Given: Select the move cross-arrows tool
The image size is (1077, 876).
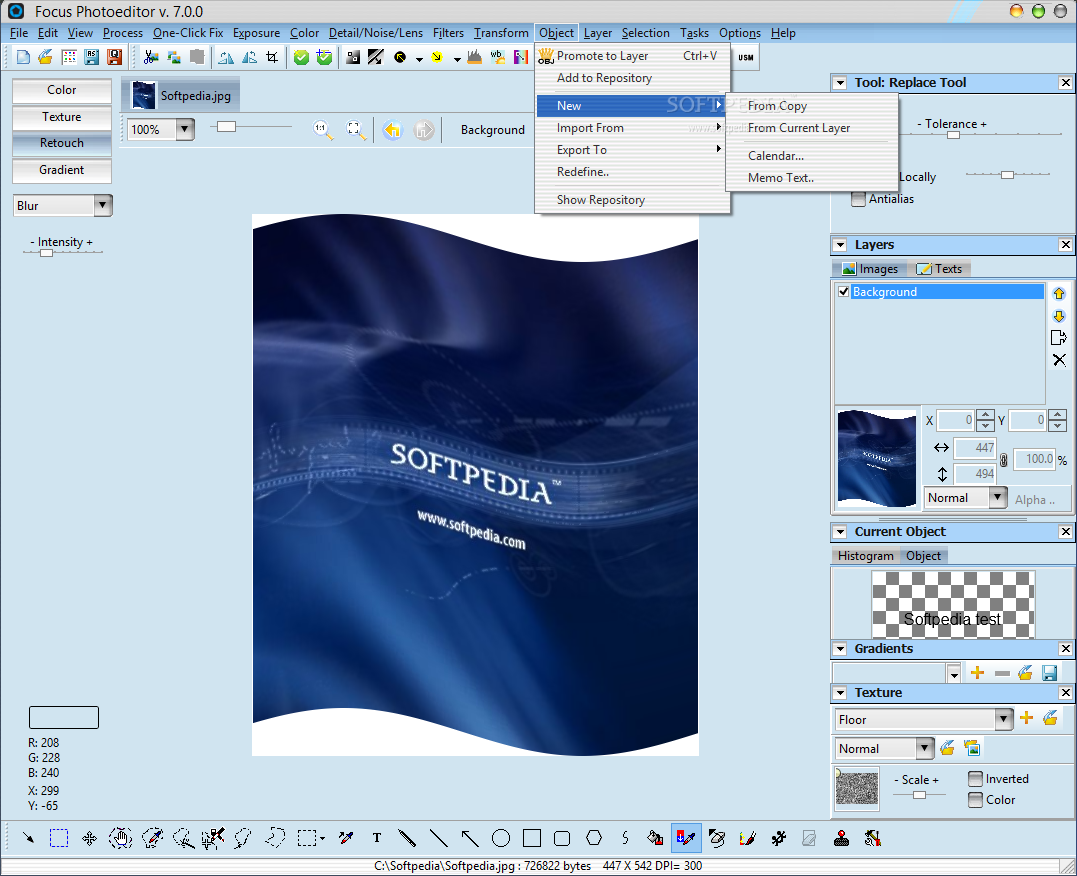Looking at the screenshot, I should pos(89,838).
